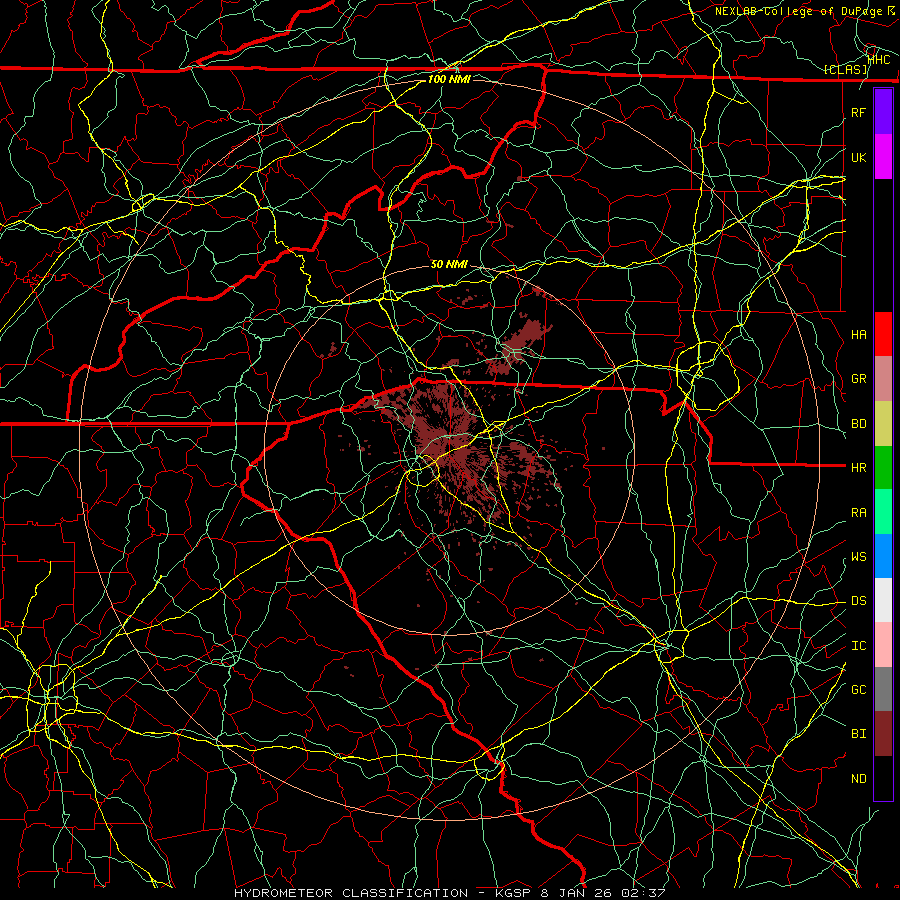The width and height of the screenshot is (900, 900).
Task: Click the dark red BI legend swatch
Action: pos(883,734)
